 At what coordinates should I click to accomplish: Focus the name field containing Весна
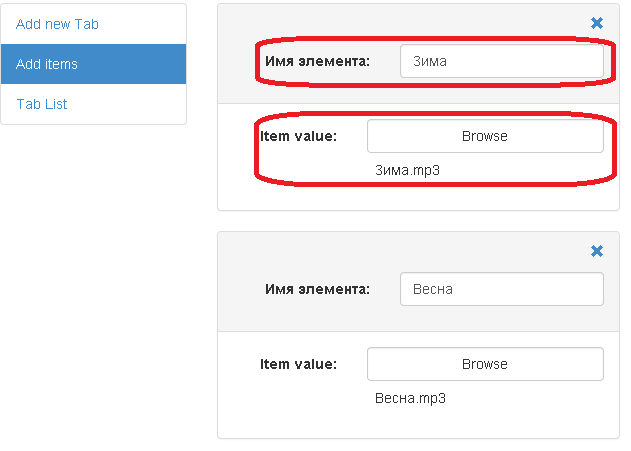point(502,289)
